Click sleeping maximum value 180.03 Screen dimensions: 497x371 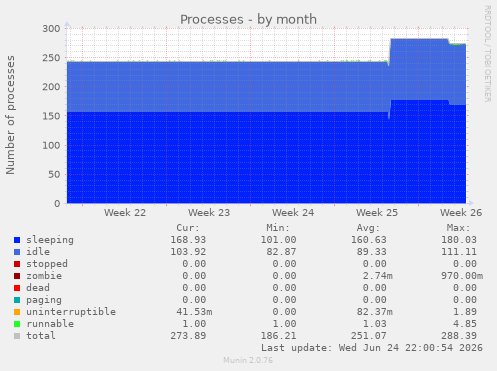(459, 240)
